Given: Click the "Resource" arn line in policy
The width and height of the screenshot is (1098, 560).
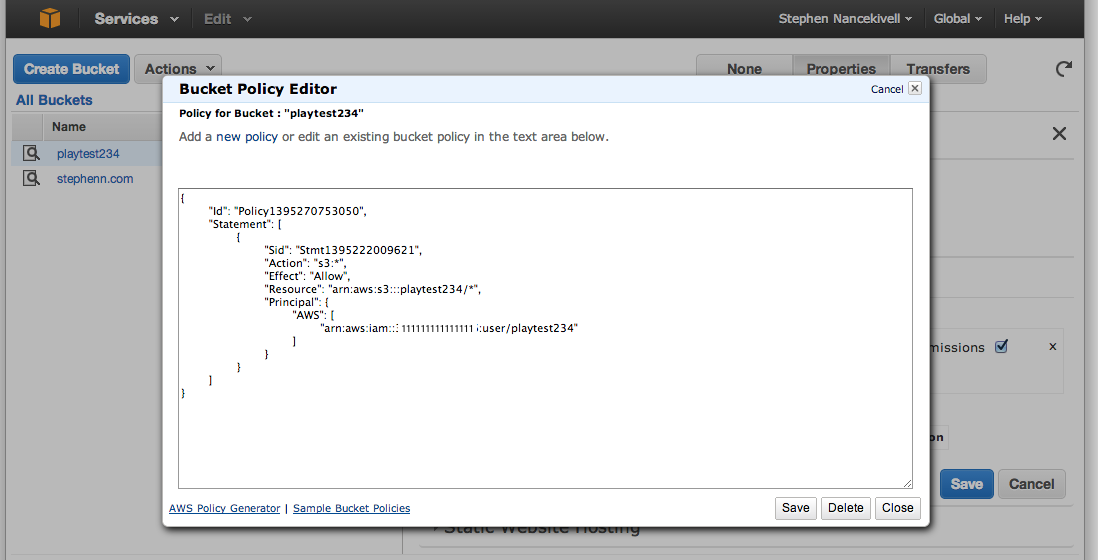Looking at the screenshot, I should [373, 289].
